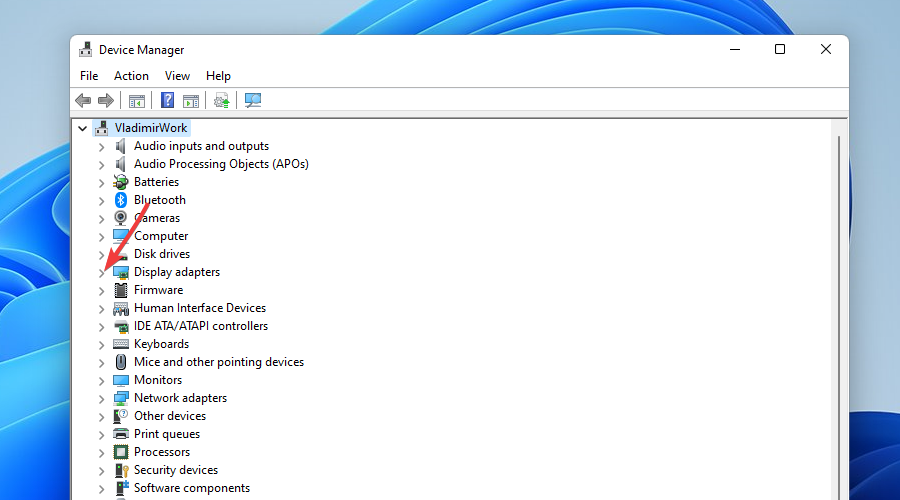The width and height of the screenshot is (900, 500).
Task: Open the Help menu
Action: (x=218, y=76)
